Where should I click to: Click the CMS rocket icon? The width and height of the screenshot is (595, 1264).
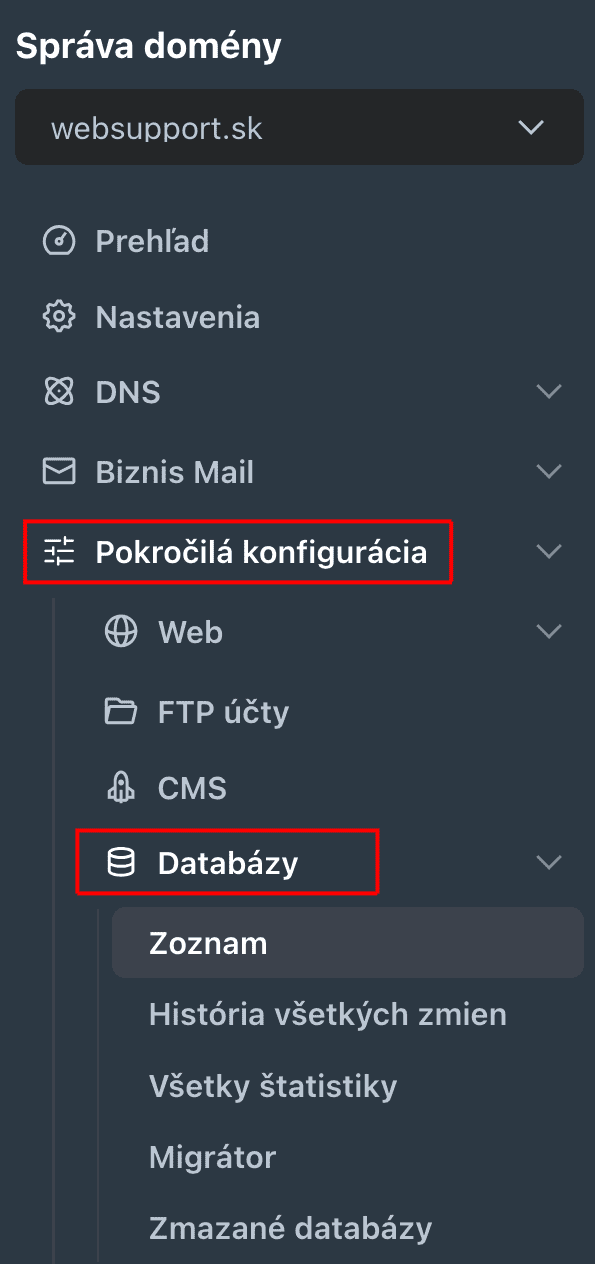pos(121,789)
